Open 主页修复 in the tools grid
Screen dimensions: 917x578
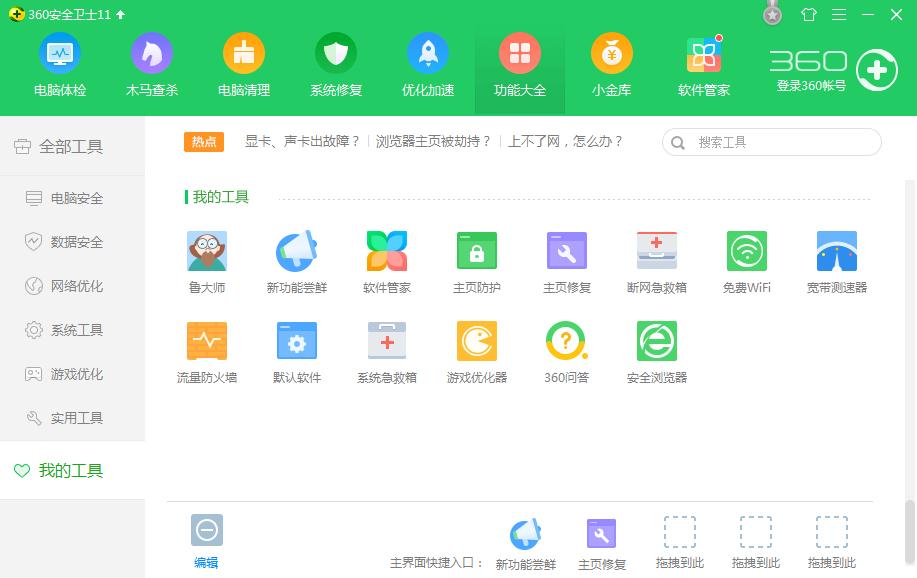[x=567, y=262]
